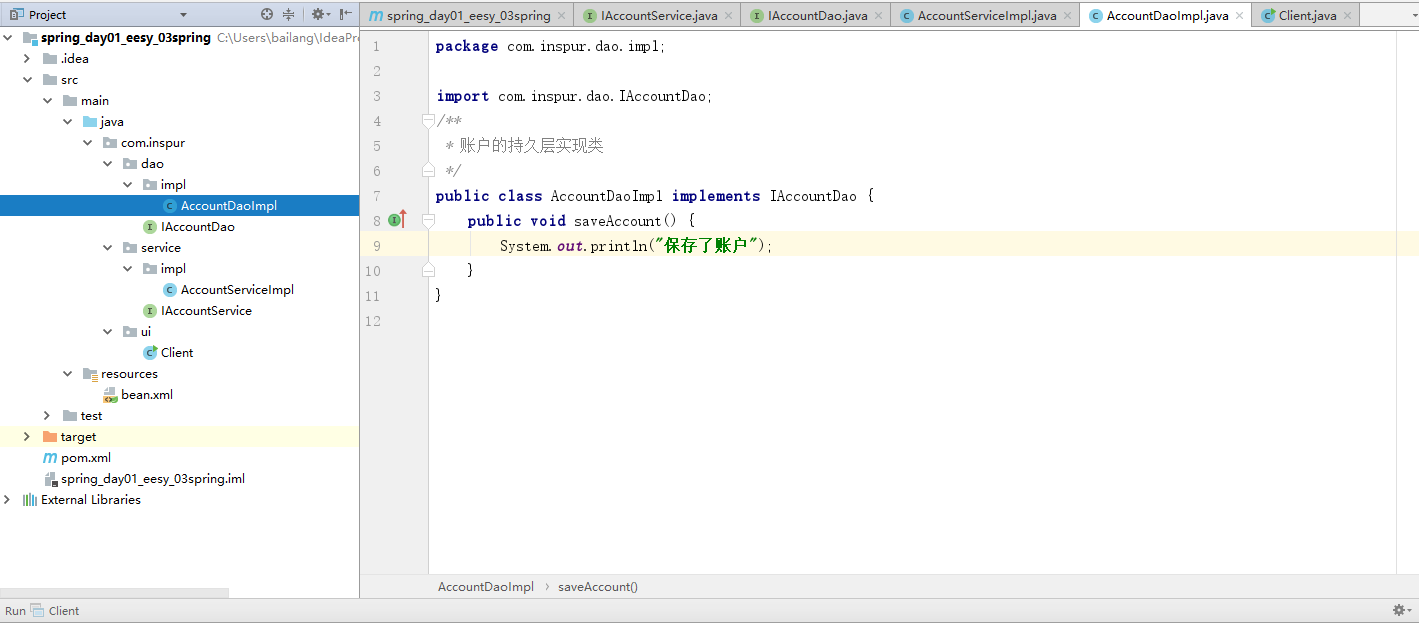Click the Collapse All icon in Project panel
The height and width of the screenshot is (623, 1419).
(289, 14)
